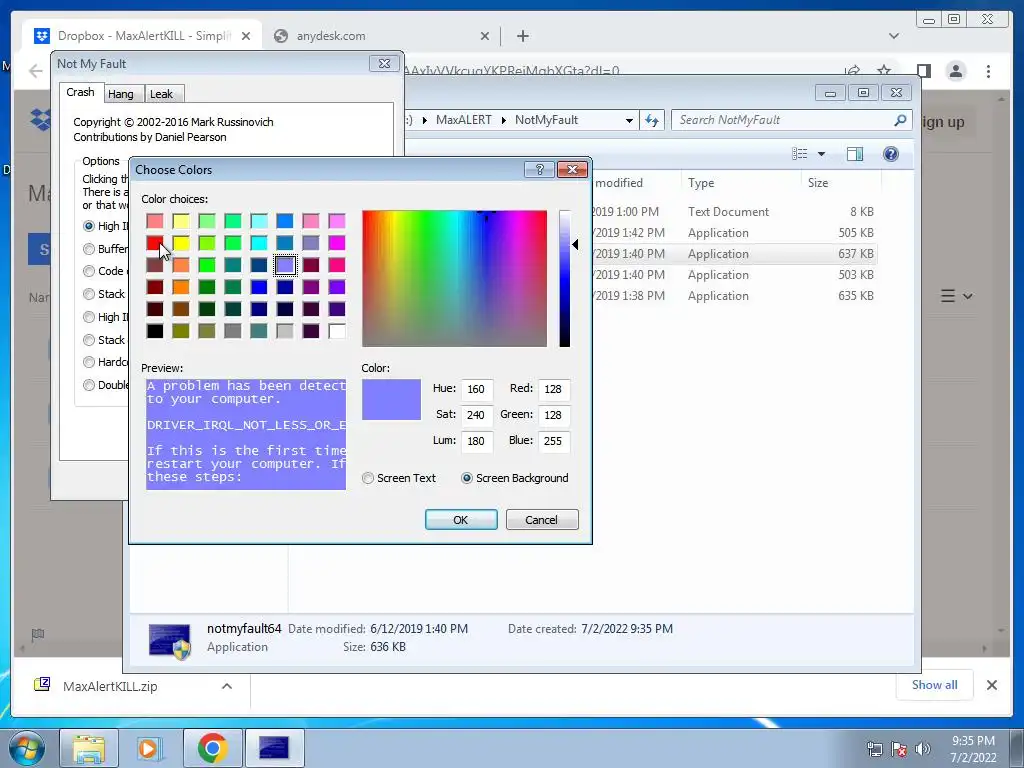The width and height of the screenshot is (1024, 768).
Task: Click the help question mark in Choose Colors
Action: pyautogui.click(x=539, y=170)
